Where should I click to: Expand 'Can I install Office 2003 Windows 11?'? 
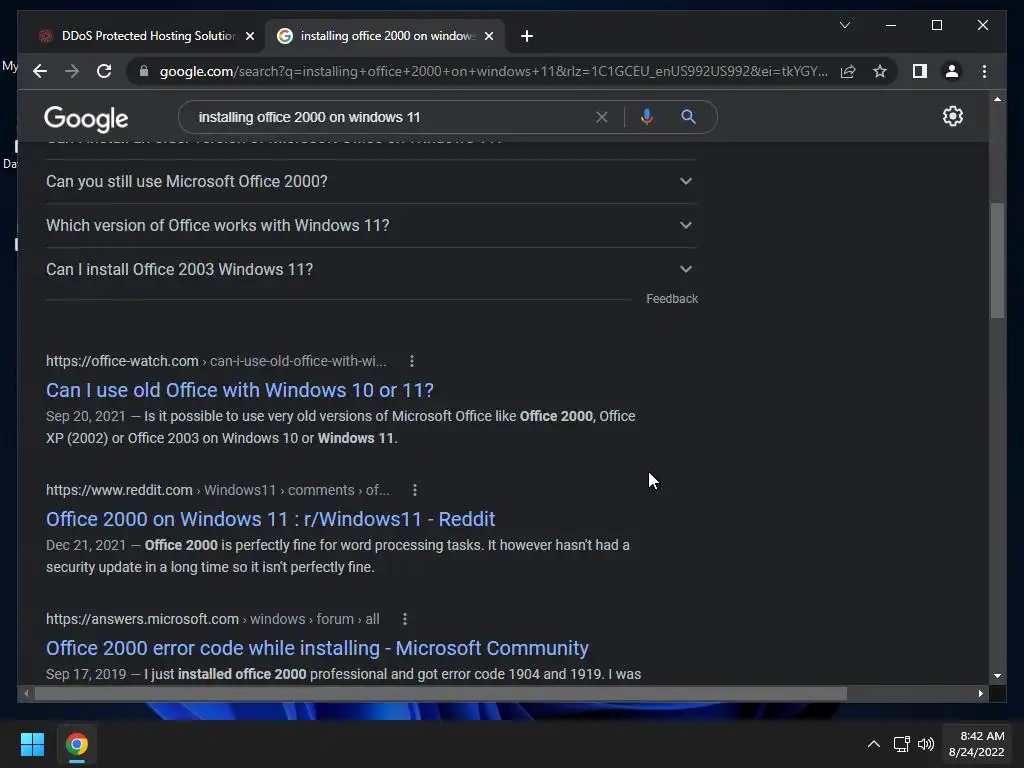point(370,269)
